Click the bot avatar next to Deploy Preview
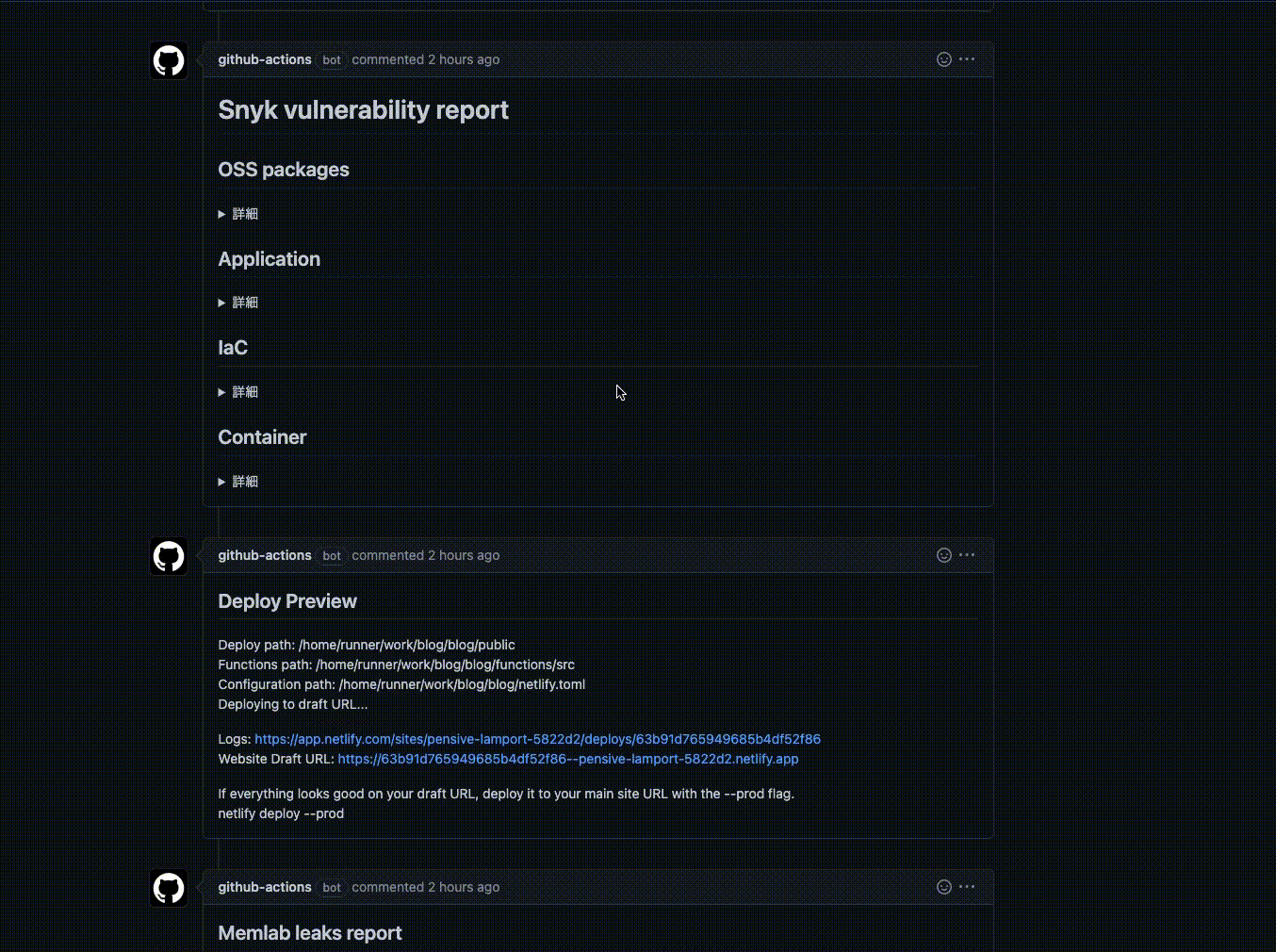The image size is (1276, 952). click(x=168, y=556)
